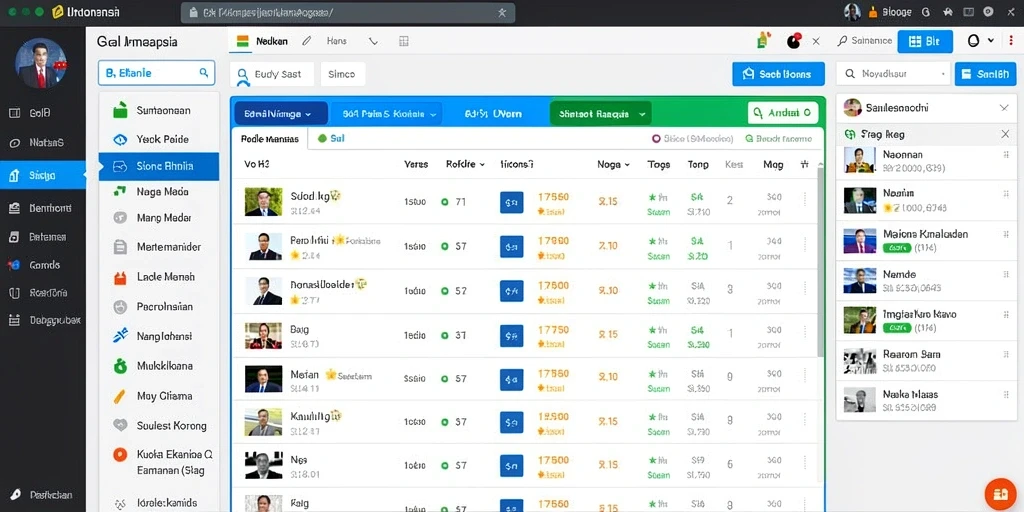Click the Andiat button in green header
1024x512 pixels.
(782, 113)
